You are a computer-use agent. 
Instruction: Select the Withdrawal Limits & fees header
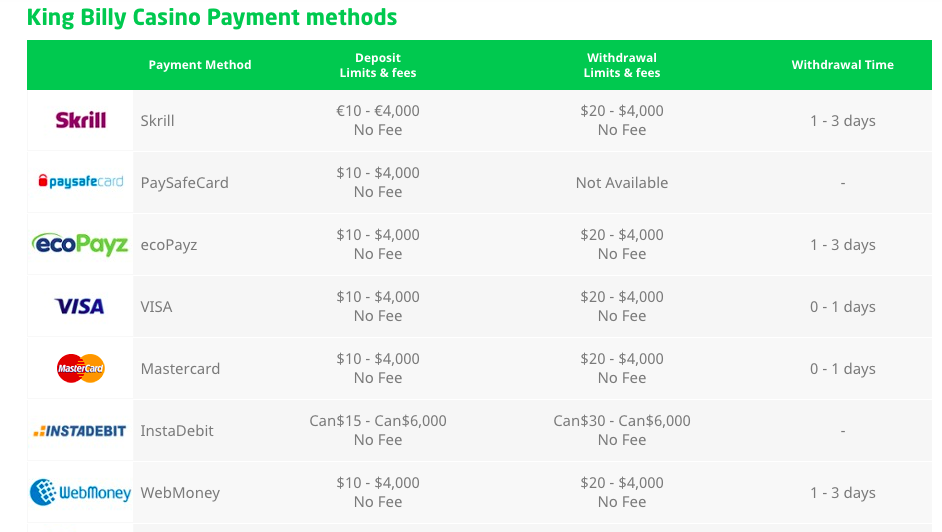pos(622,65)
